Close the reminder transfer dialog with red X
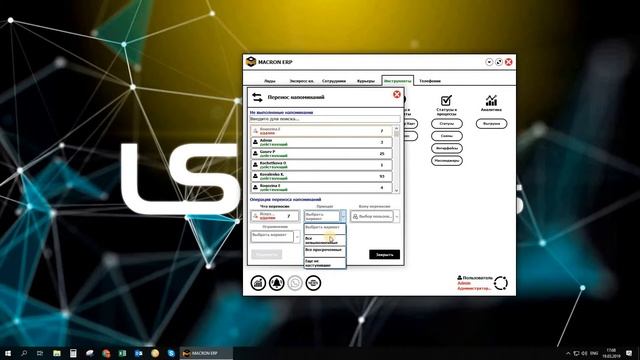The height and width of the screenshot is (360, 640). 396,94
